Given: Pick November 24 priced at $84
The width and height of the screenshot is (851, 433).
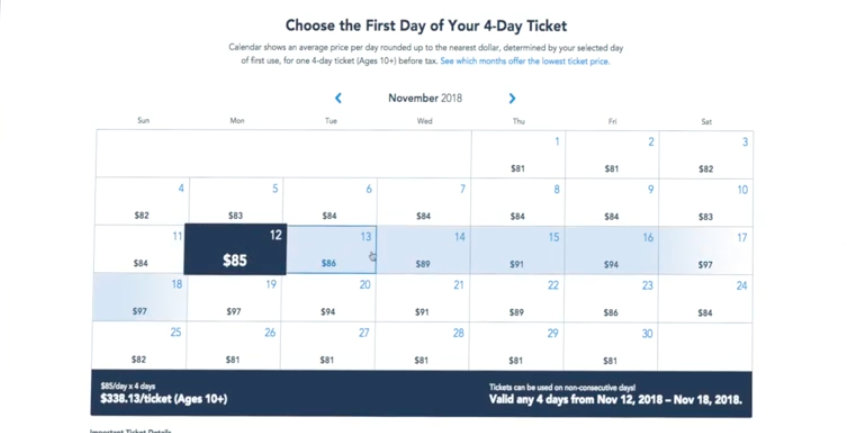Looking at the screenshot, I should point(705,298).
